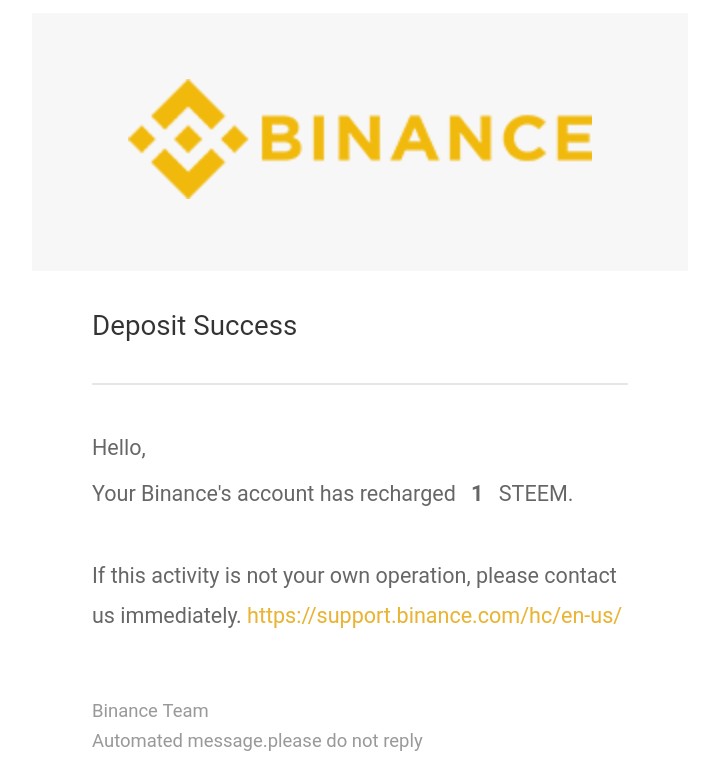This screenshot has height=762, width=720.
Task: Open the support.binance.com help link
Action: pyautogui.click(x=434, y=616)
